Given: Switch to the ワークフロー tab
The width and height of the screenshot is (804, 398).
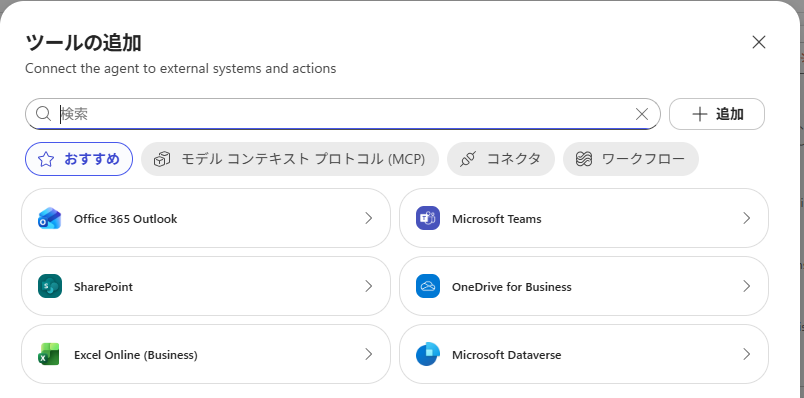Looking at the screenshot, I should tap(631, 159).
